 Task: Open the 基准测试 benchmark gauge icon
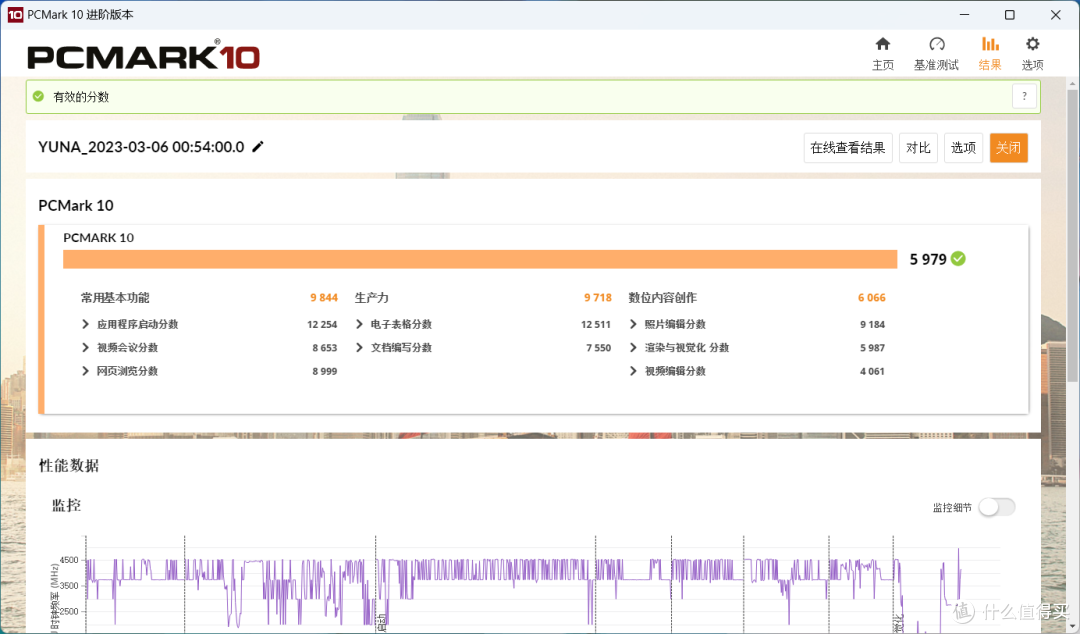936,45
